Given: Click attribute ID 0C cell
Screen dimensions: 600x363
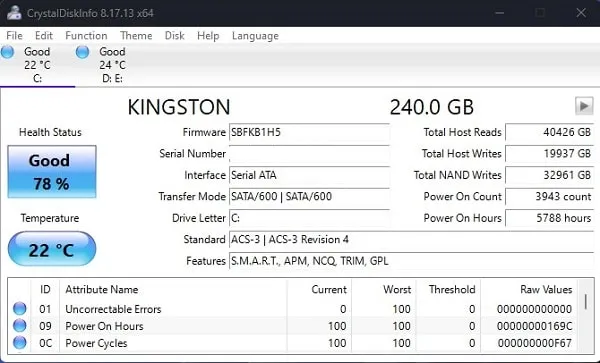Looking at the screenshot, I should click(x=45, y=343).
